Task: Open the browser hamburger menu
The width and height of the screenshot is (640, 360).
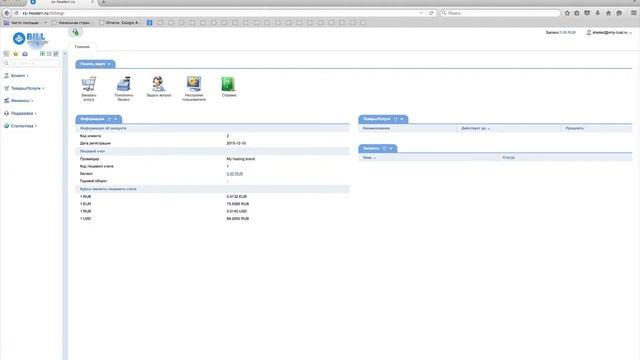Action: click(634, 13)
